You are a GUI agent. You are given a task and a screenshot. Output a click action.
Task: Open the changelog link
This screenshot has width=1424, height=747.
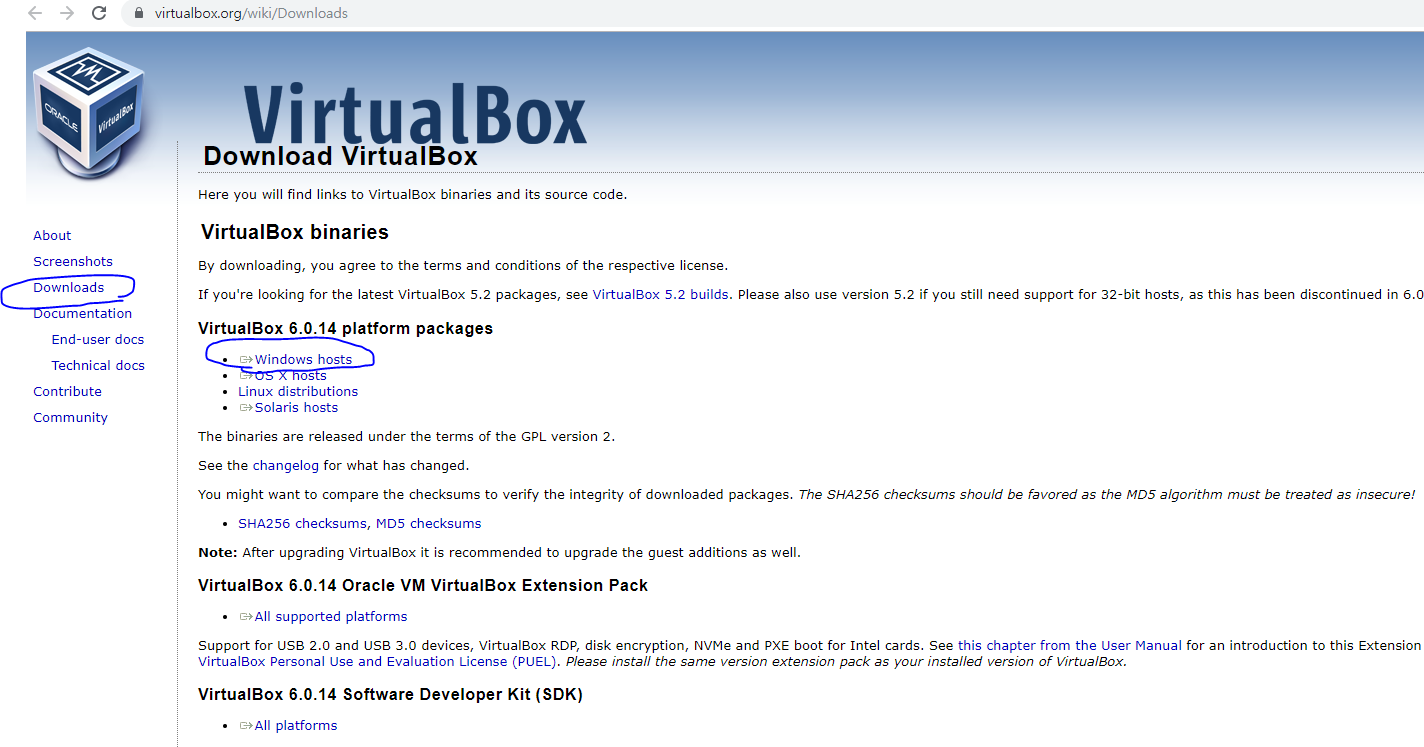[286, 465]
